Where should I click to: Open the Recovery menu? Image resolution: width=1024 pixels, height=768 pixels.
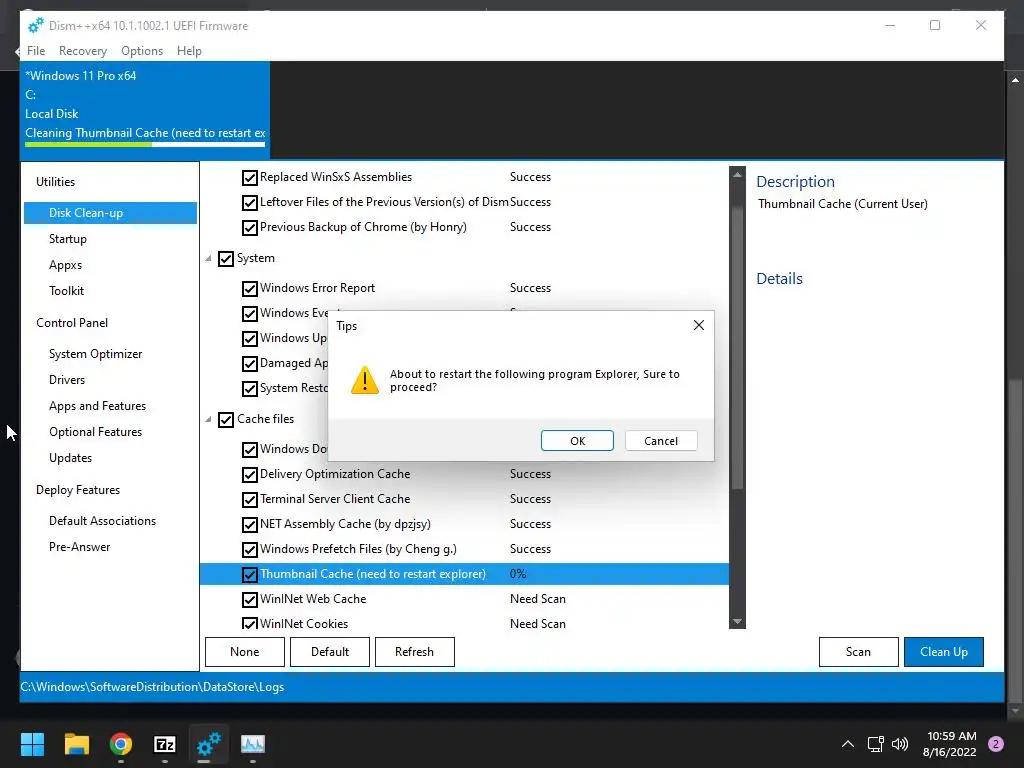coord(82,50)
